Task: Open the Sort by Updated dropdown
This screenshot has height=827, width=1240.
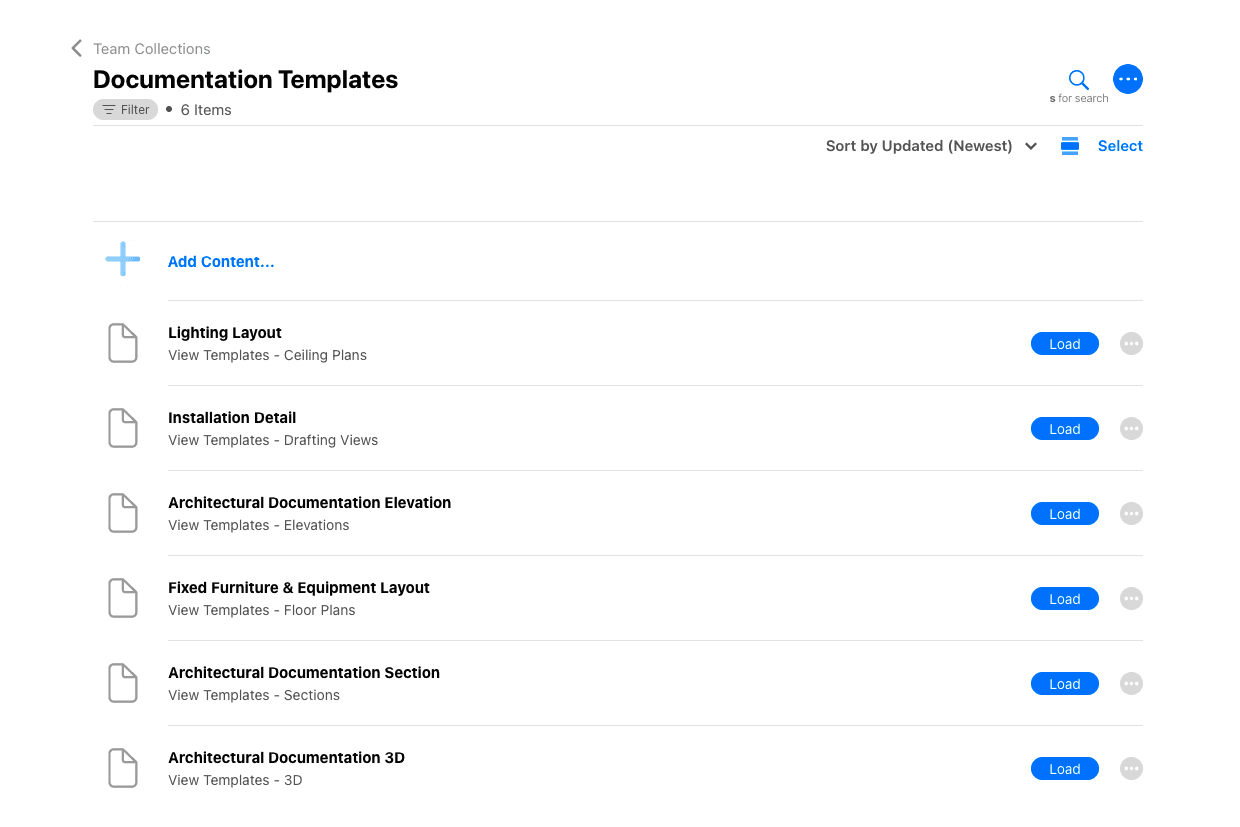Action: (x=930, y=145)
